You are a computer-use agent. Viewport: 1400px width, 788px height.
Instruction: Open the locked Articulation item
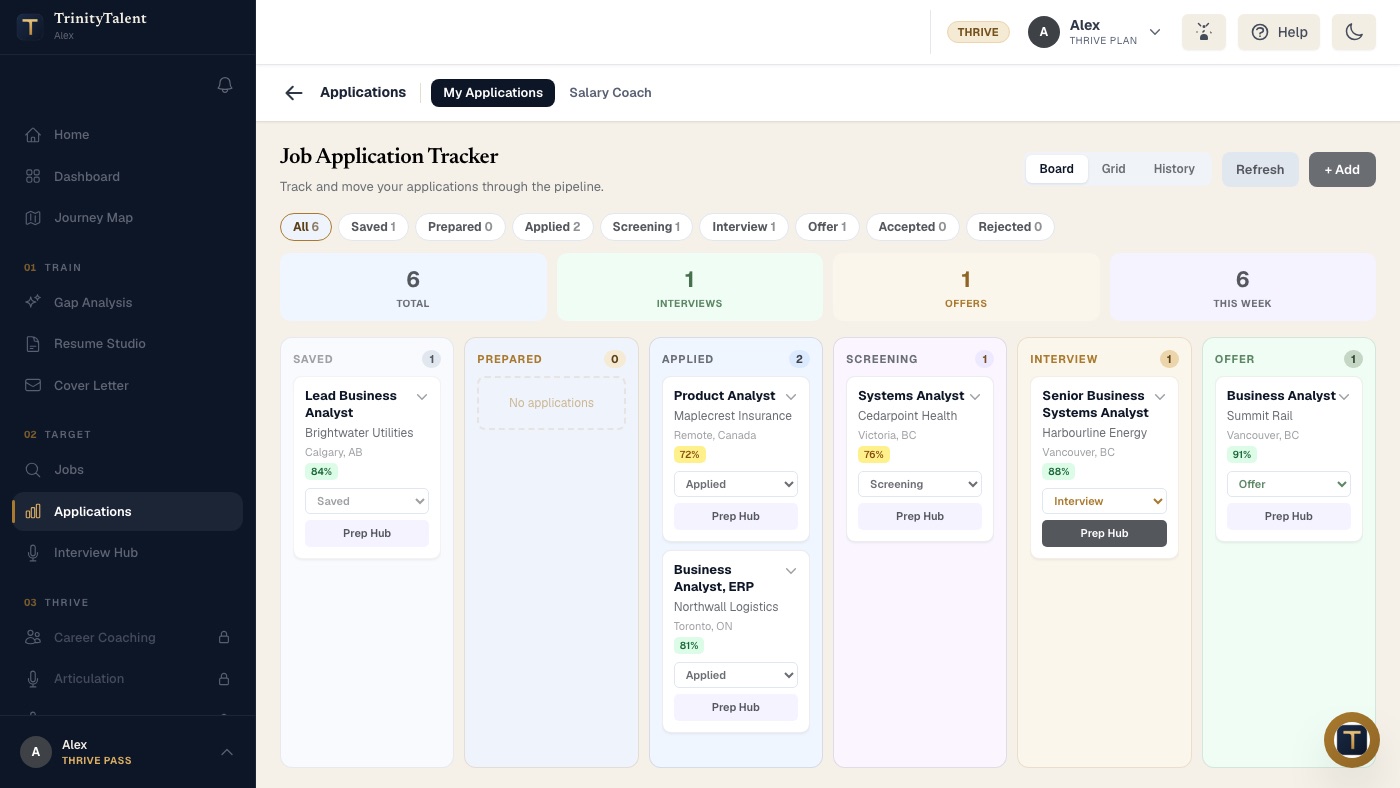coord(128,678)
